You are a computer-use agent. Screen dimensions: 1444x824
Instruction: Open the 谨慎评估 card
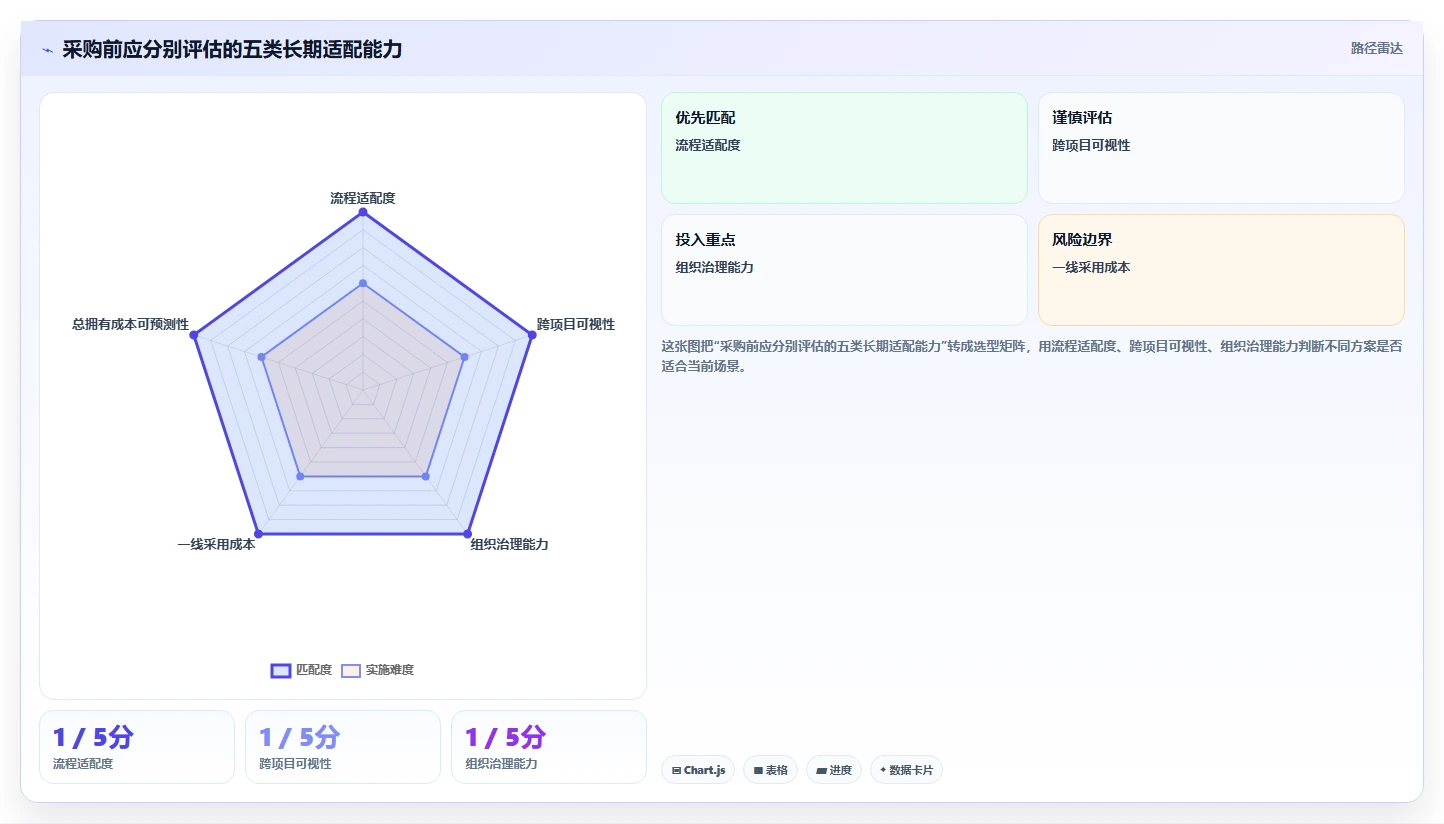click(x=1221, y=148)
